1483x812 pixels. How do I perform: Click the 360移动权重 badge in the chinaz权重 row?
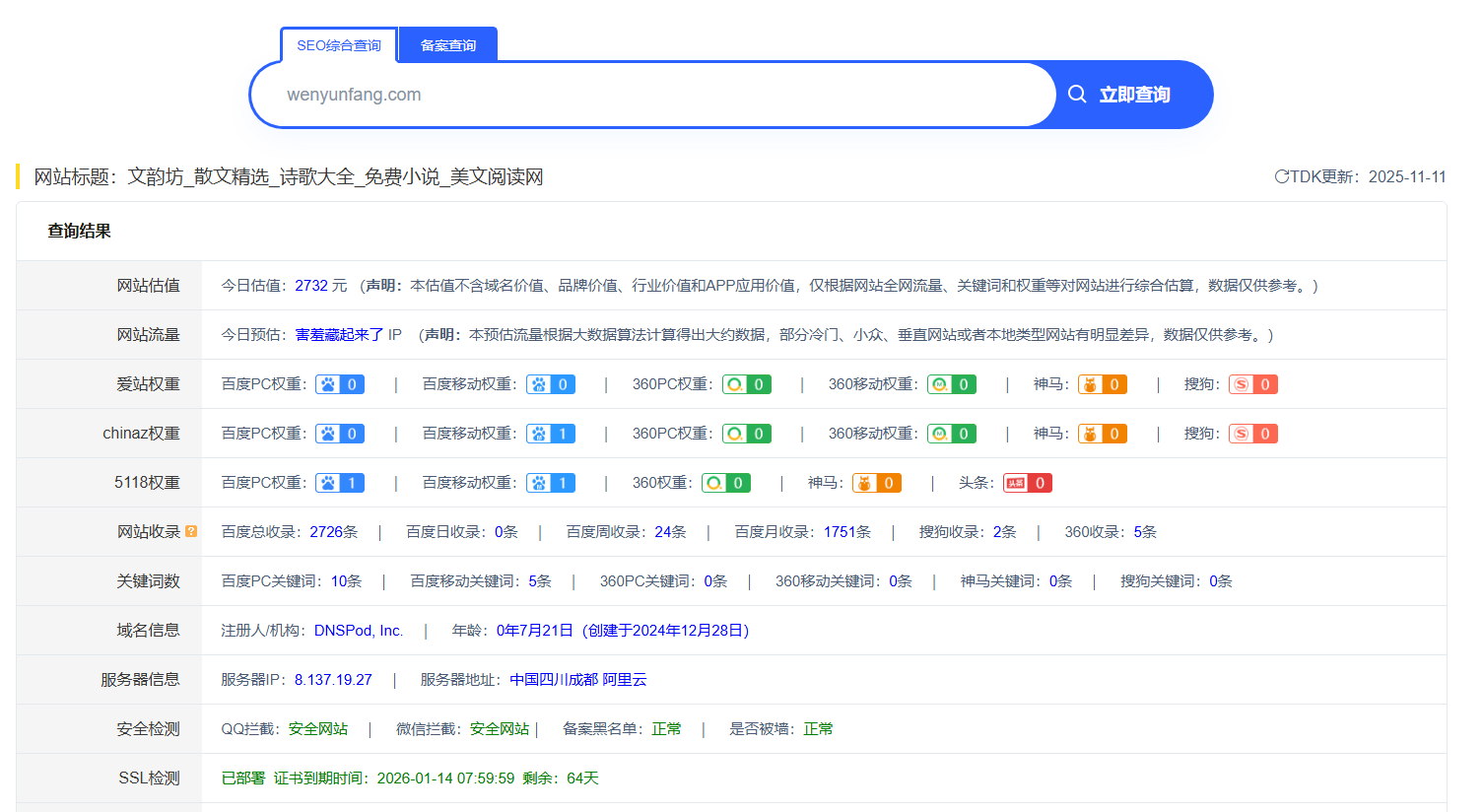pyautogui.click(x=951, y=433)
